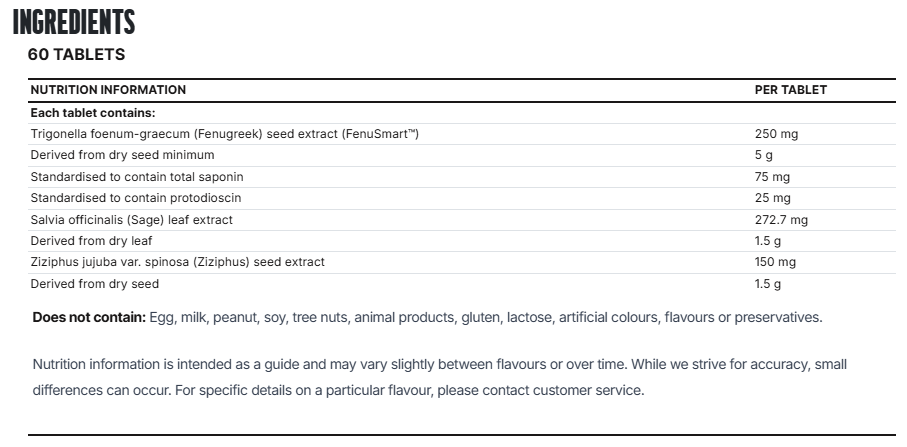Select the 150 mg Ziziphus value
Image resolution: width=907 pixels, height=447 pixels.
click(x=775, y=262)
